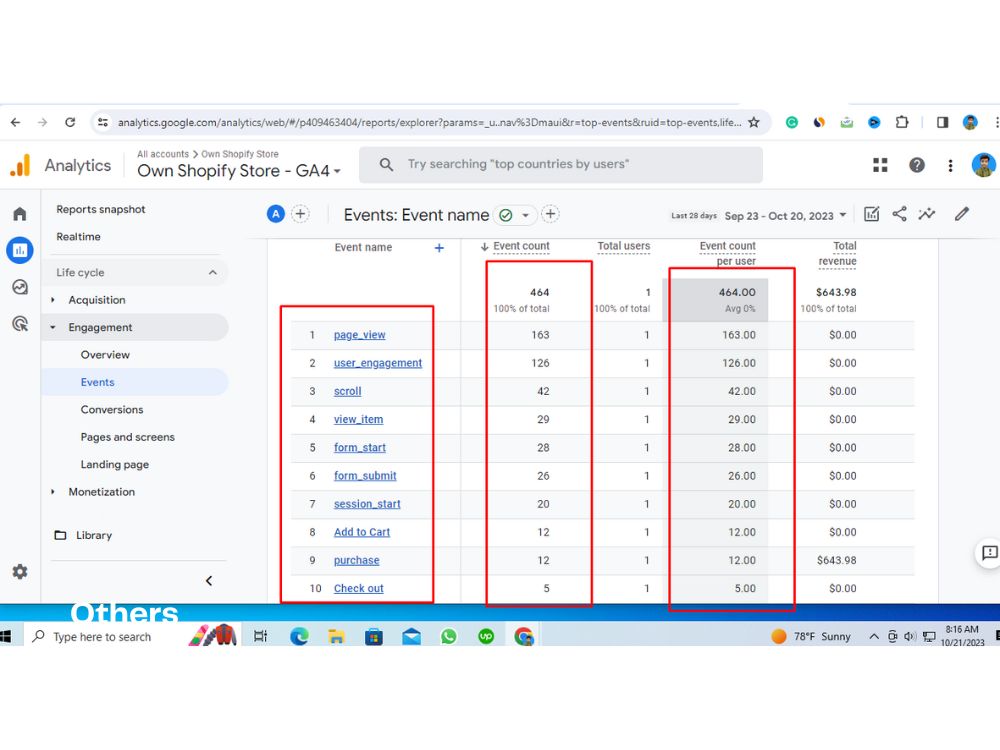Collapse the Engagement section
Screen dimensions: 1000x750
pyautogui.click(x=53, y=327)
